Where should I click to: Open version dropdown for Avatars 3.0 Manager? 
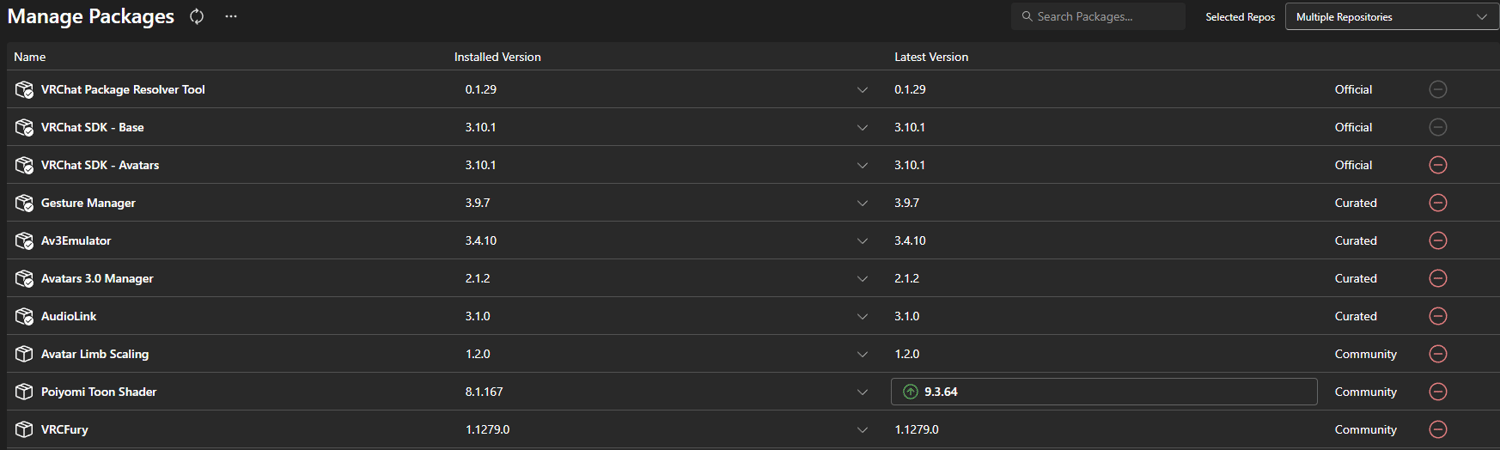click(862, 279)
